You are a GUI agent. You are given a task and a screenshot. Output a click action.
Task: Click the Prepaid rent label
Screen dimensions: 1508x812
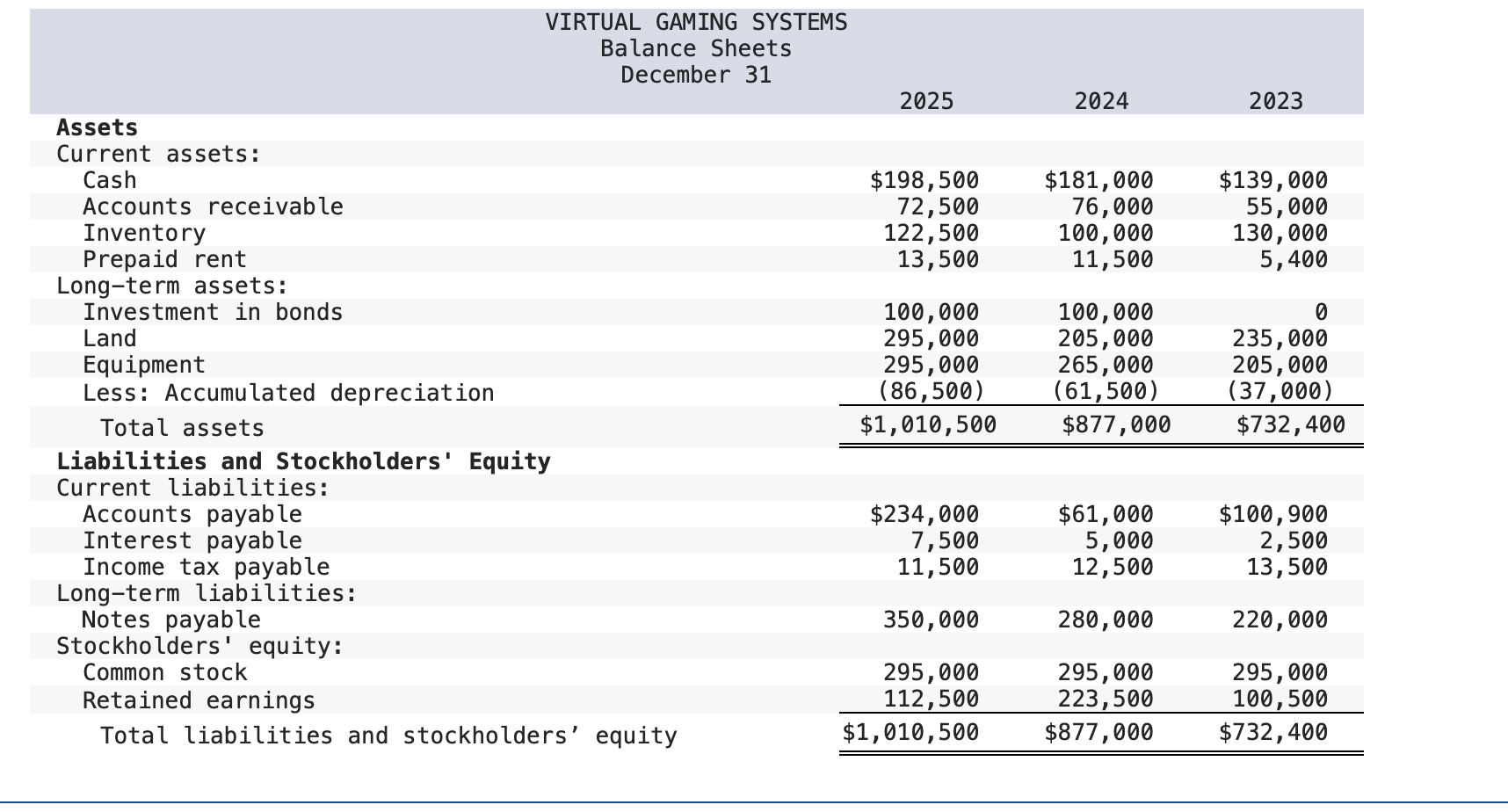point(164,259)
